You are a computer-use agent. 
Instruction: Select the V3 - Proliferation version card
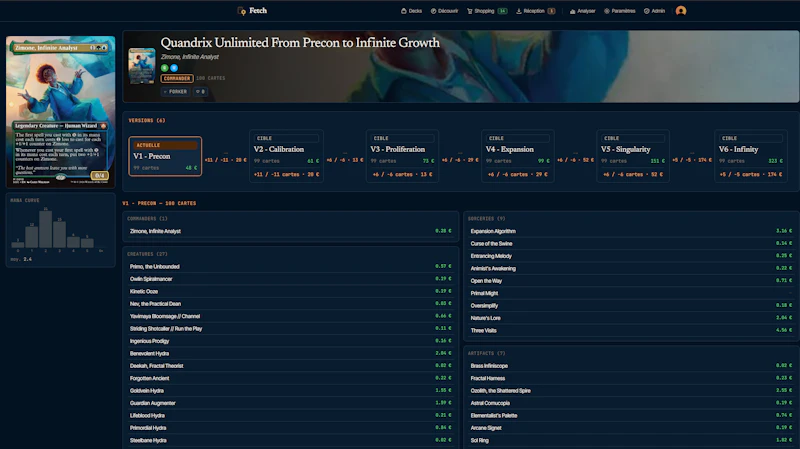pos(403,156)
